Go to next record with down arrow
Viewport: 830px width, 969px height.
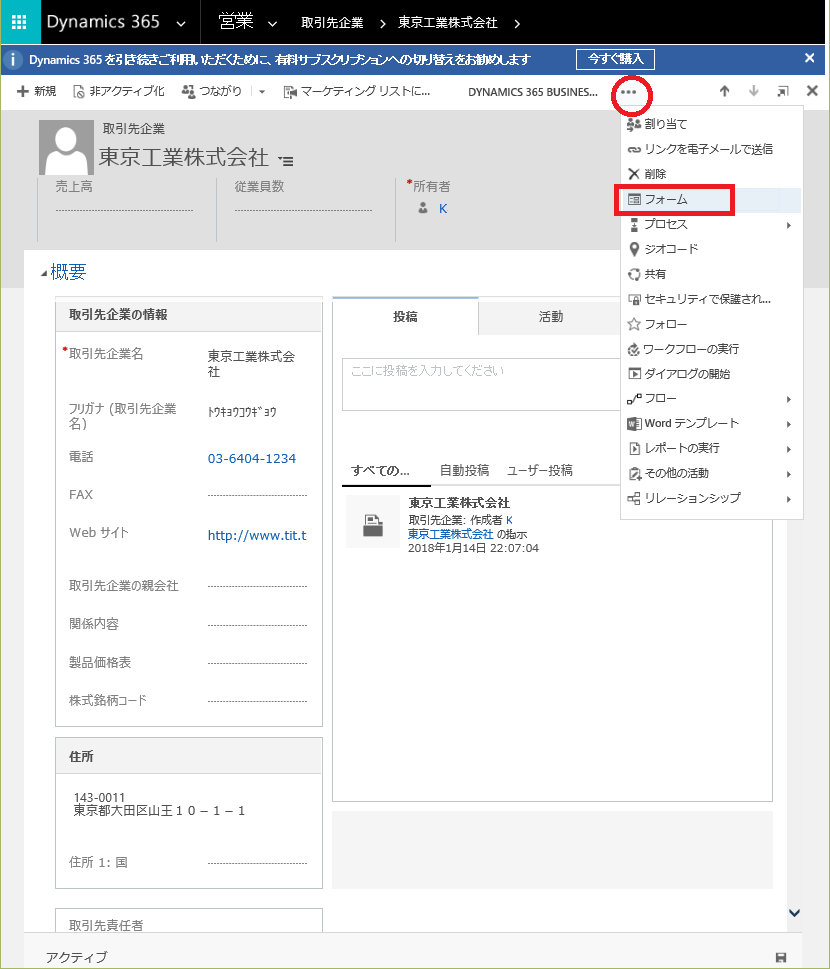pyautogui.click(x=753, y=91)
